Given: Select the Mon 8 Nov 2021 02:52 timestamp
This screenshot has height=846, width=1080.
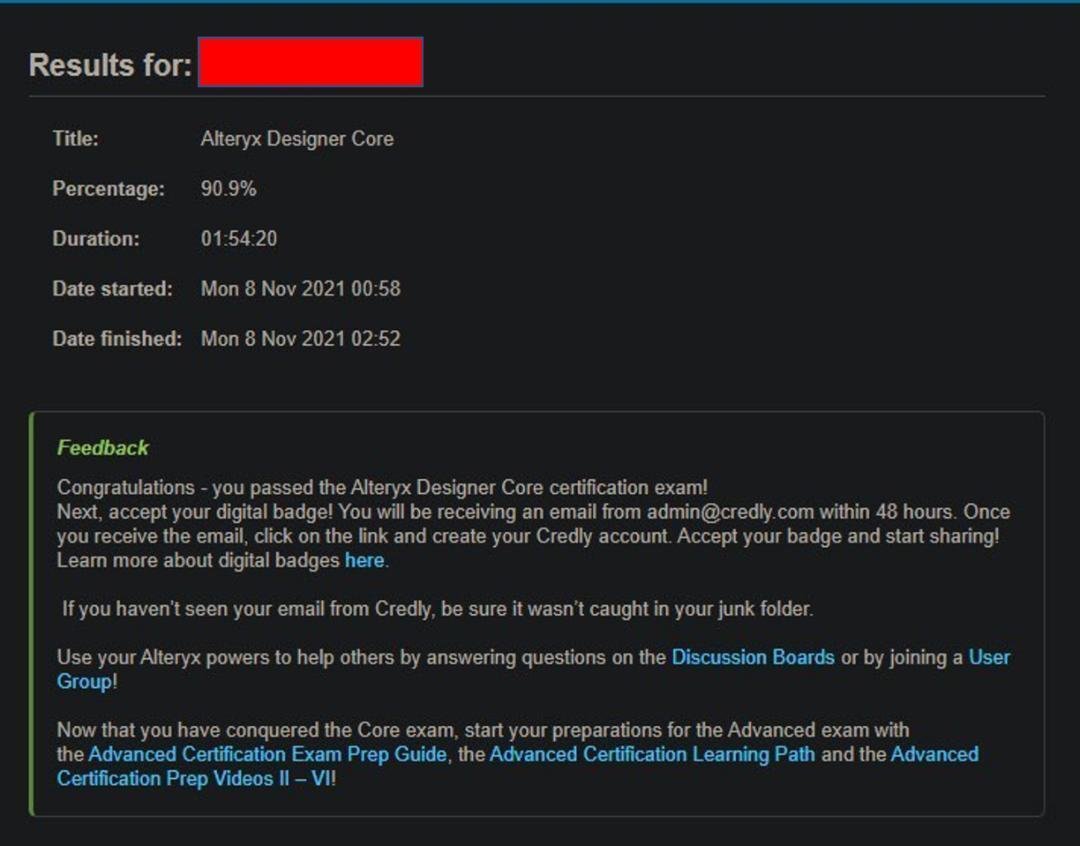Looking at the screenshot, I should [299, 338].
